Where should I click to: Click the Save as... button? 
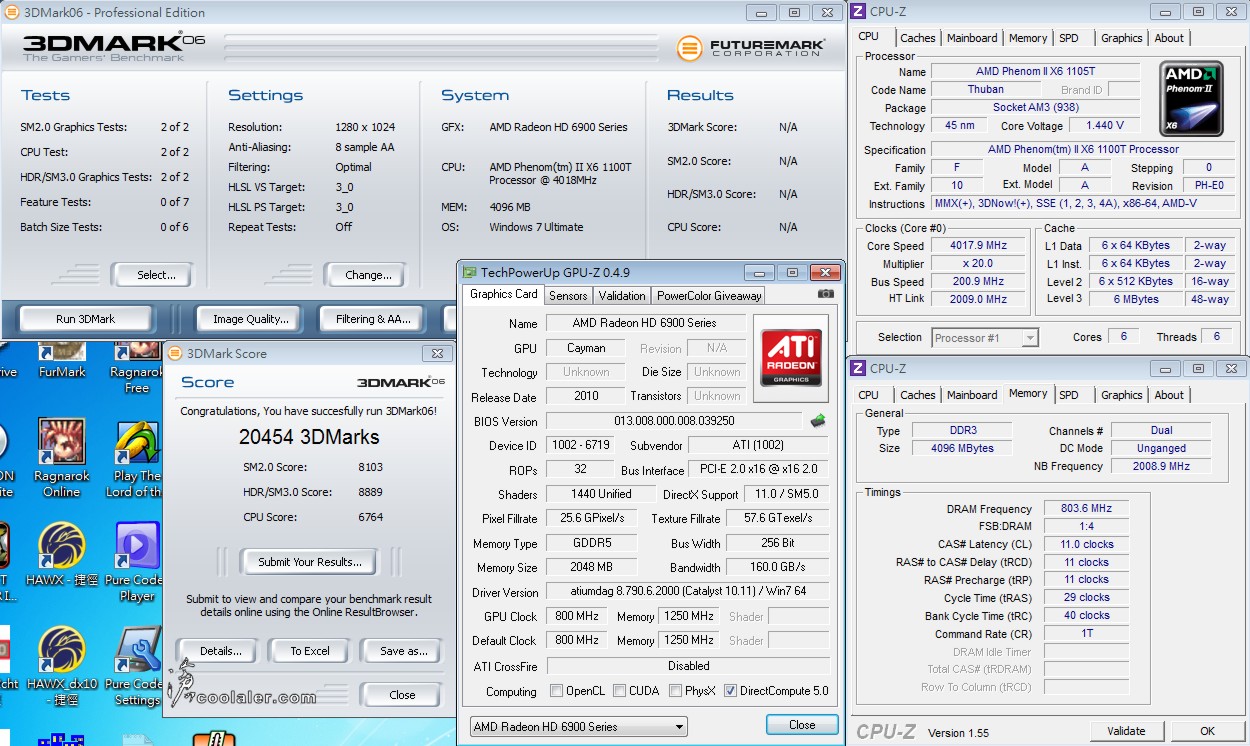click(x=403, y=651)
